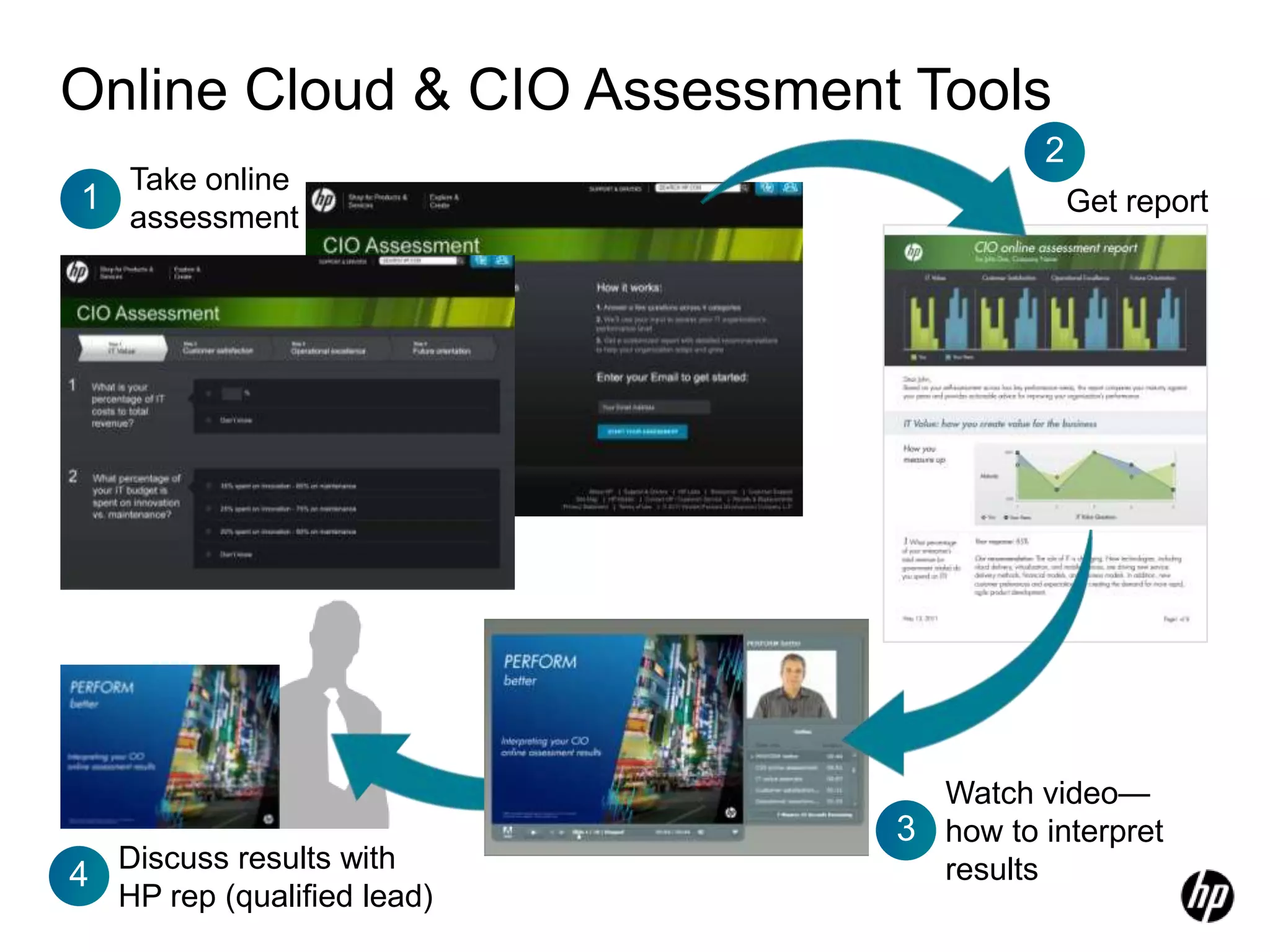The height and width of the screenshot is (952, 1270).
Task: Click the numbered circle 3 beside Watch video
Action: tap(905, 829)
